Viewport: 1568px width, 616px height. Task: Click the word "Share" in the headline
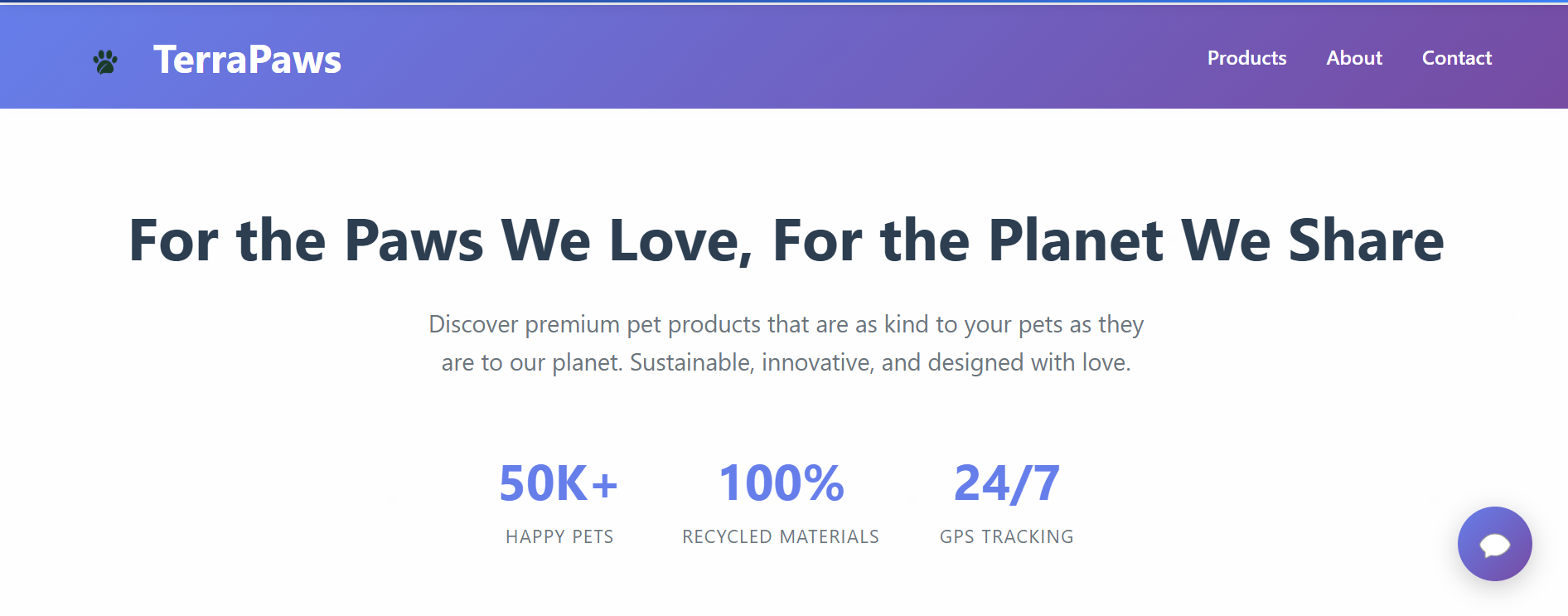point(1366,241)
